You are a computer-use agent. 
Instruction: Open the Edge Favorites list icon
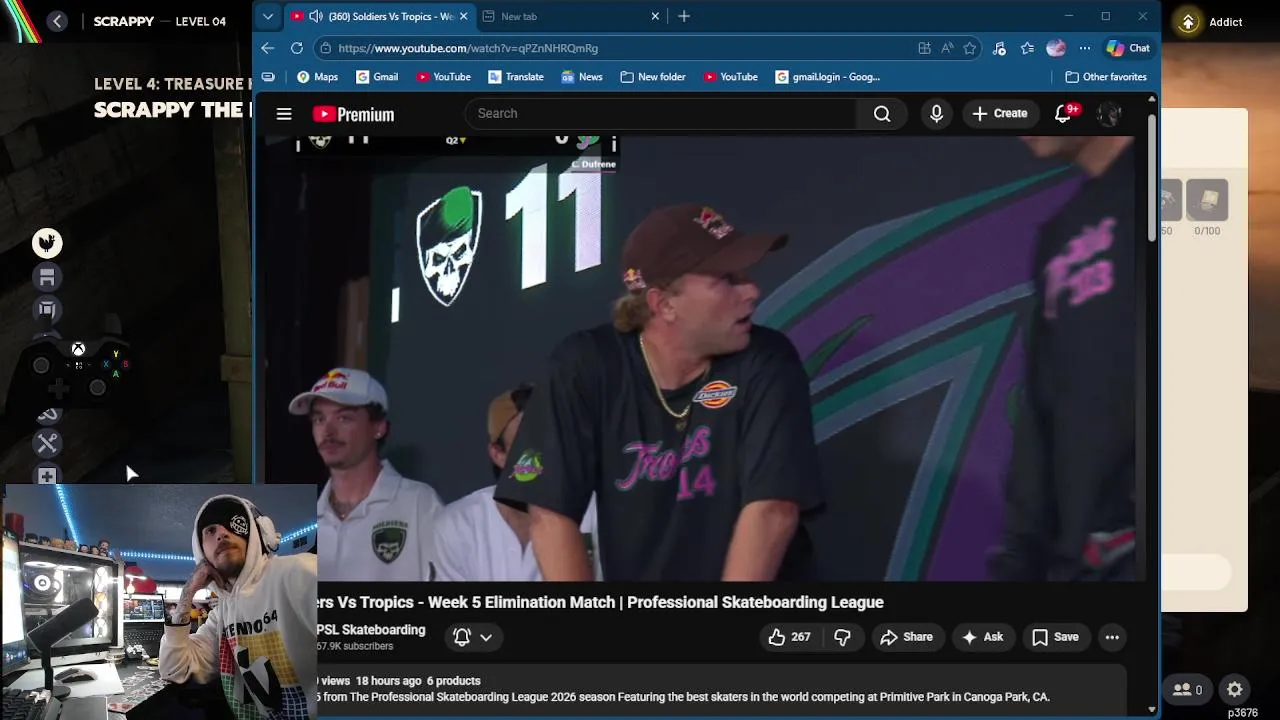(x=1027, y=48)
